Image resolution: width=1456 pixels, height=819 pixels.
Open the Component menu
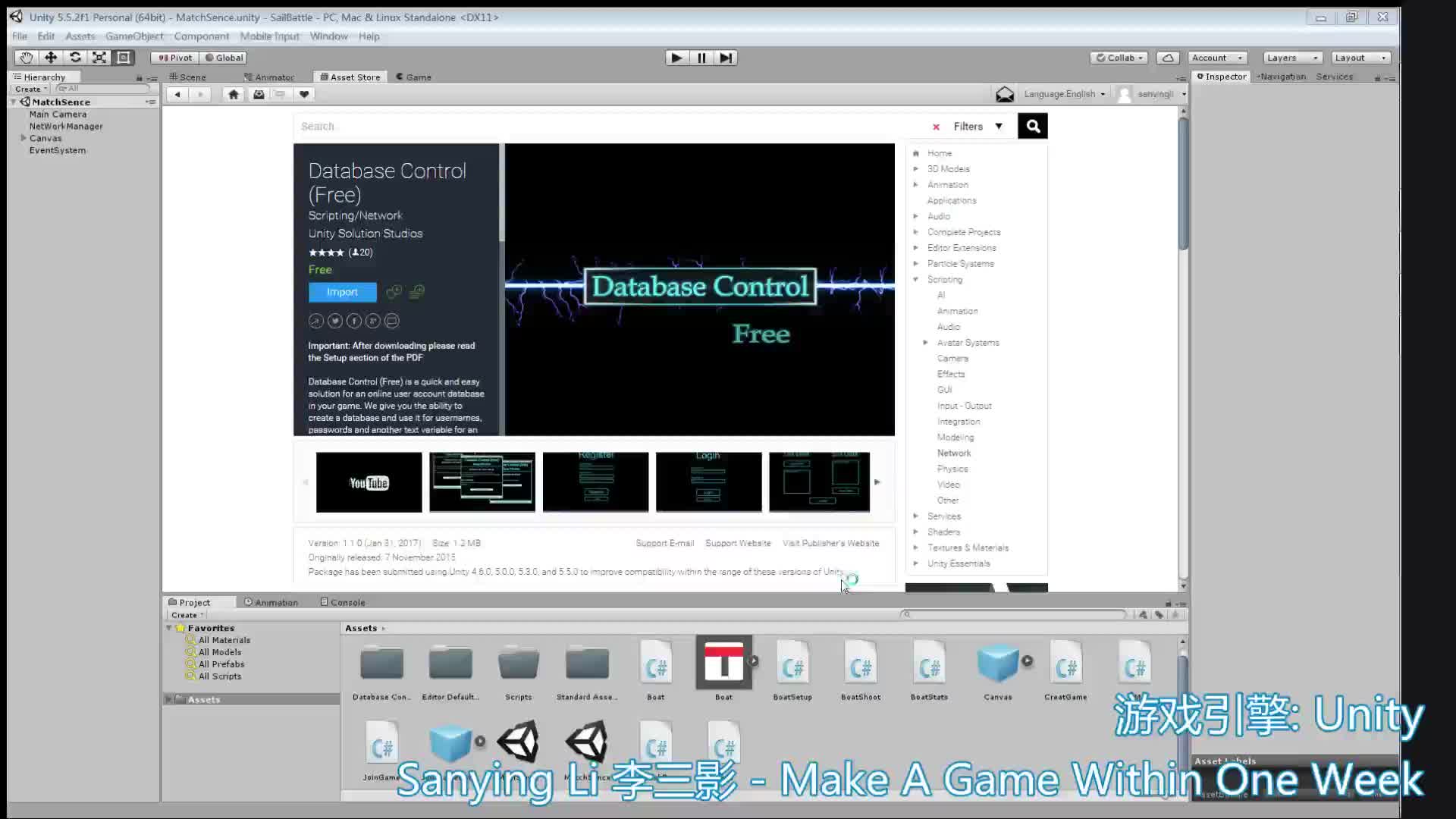[x=201, y=36]
